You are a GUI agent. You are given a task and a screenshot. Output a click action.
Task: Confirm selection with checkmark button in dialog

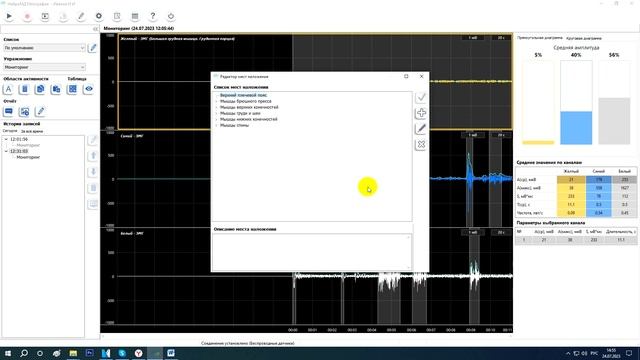tap(421, 97)
